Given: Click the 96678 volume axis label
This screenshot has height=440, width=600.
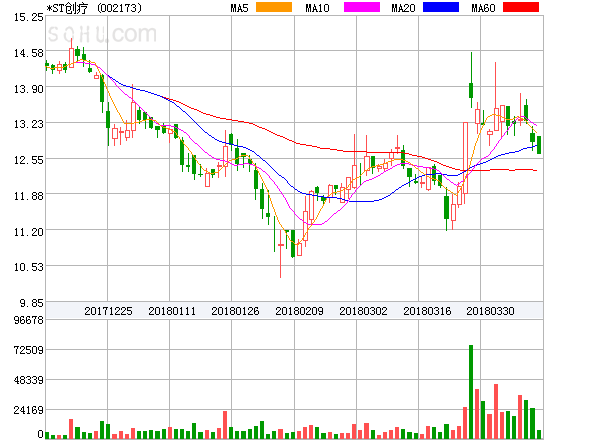Looking at the screenshot, I should pos(29,320).
